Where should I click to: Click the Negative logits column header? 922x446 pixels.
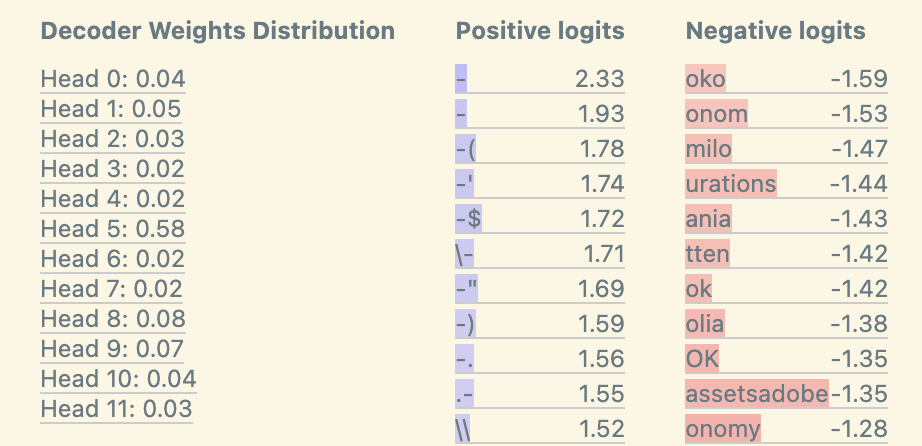(775, 31)
